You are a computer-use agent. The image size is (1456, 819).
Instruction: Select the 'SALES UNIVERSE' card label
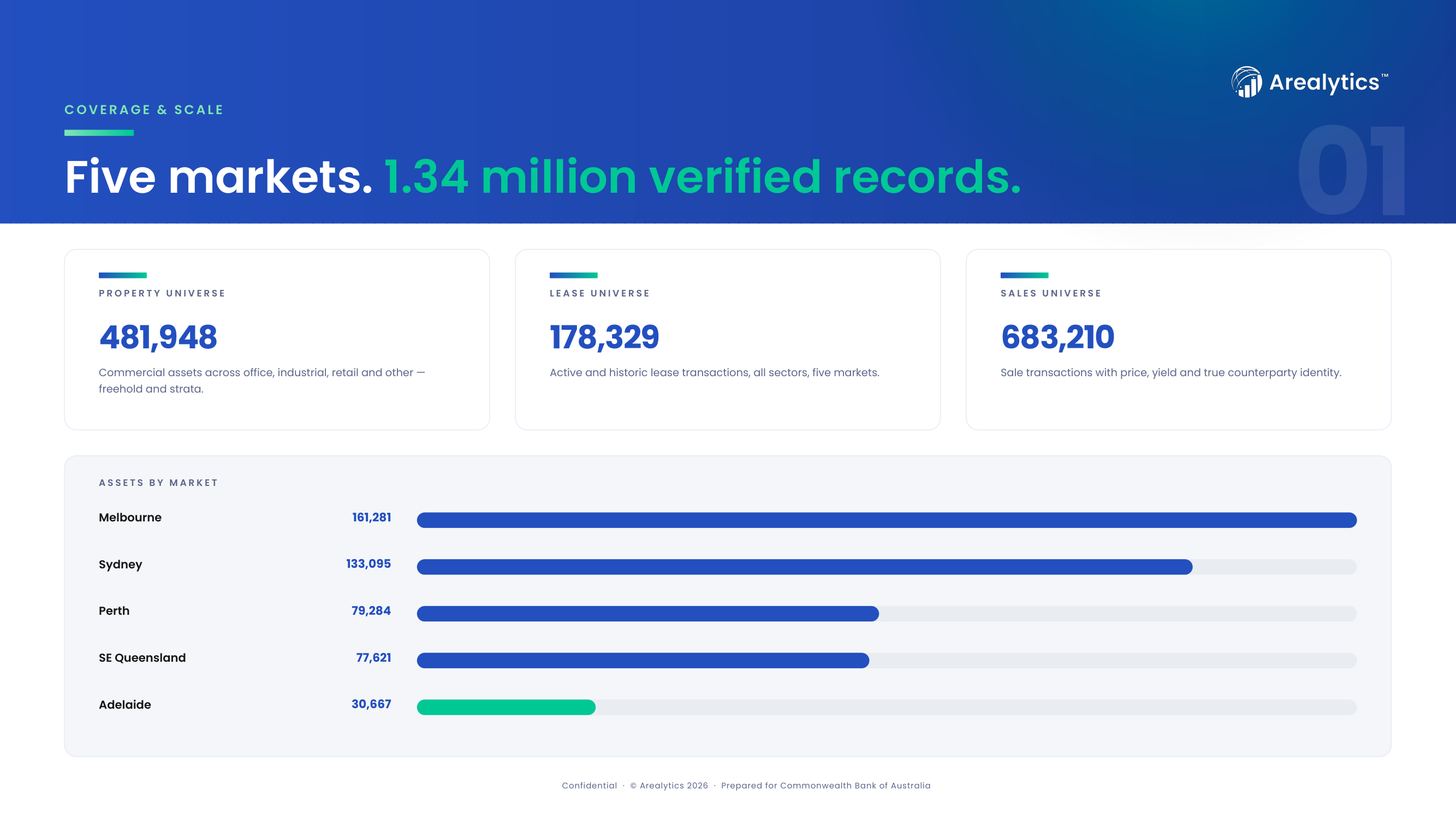click(1051, 293)
